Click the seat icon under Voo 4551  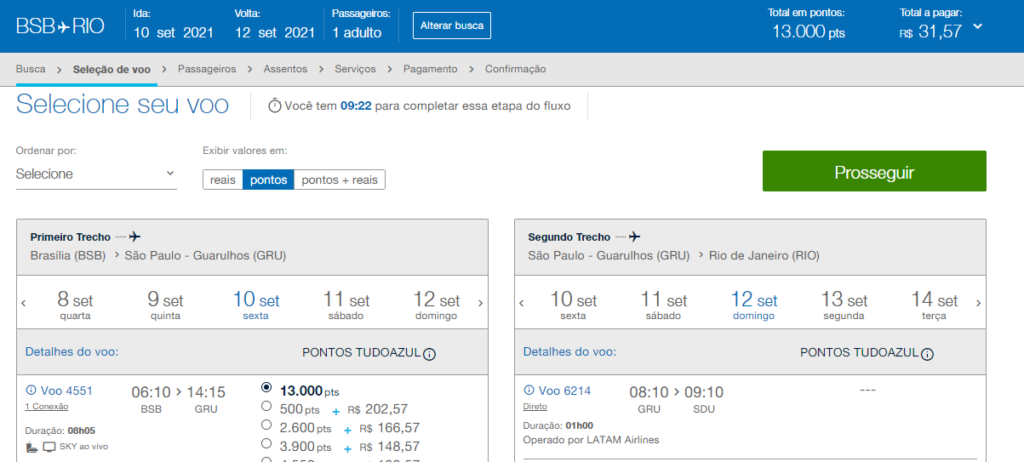[x=33, y=447]
